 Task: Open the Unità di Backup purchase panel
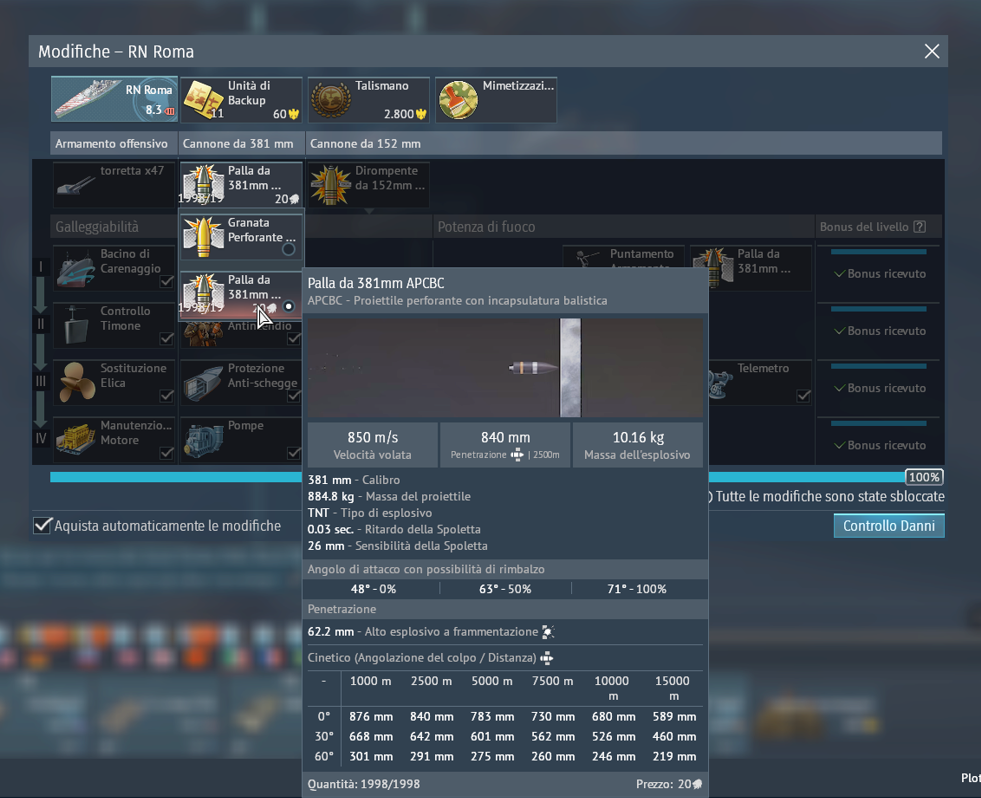[x=241, y=99]
